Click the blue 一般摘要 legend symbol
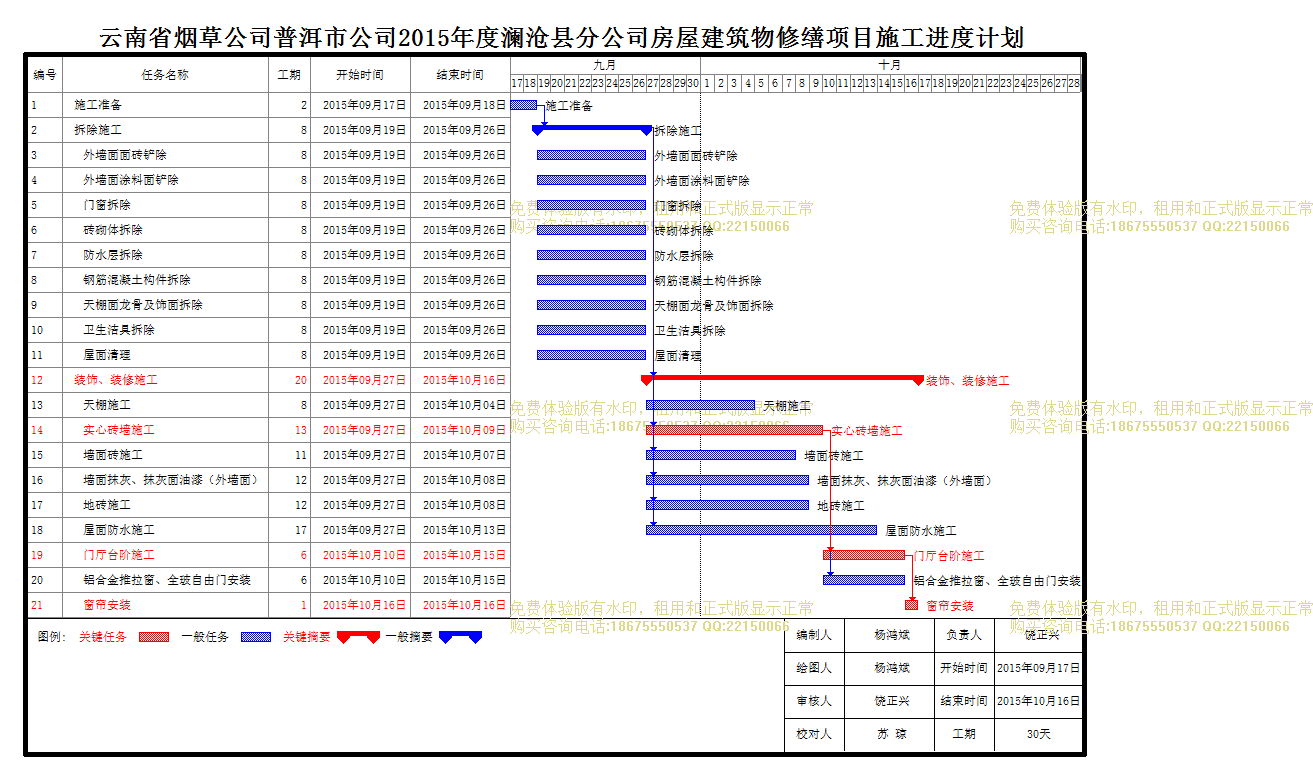 coord(461,636)
